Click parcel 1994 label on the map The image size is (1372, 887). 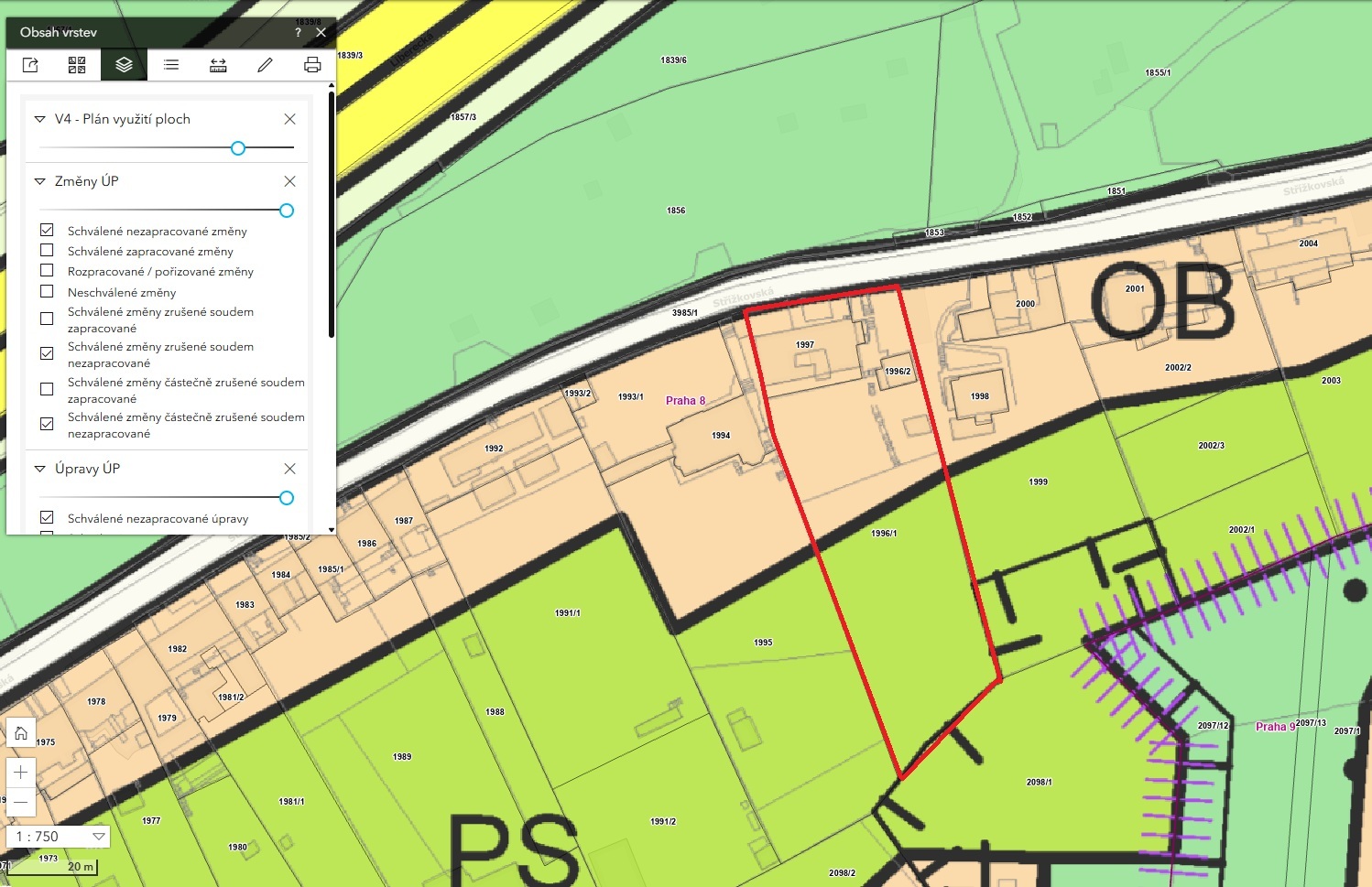pyautogui.click(x=721, y=436)
